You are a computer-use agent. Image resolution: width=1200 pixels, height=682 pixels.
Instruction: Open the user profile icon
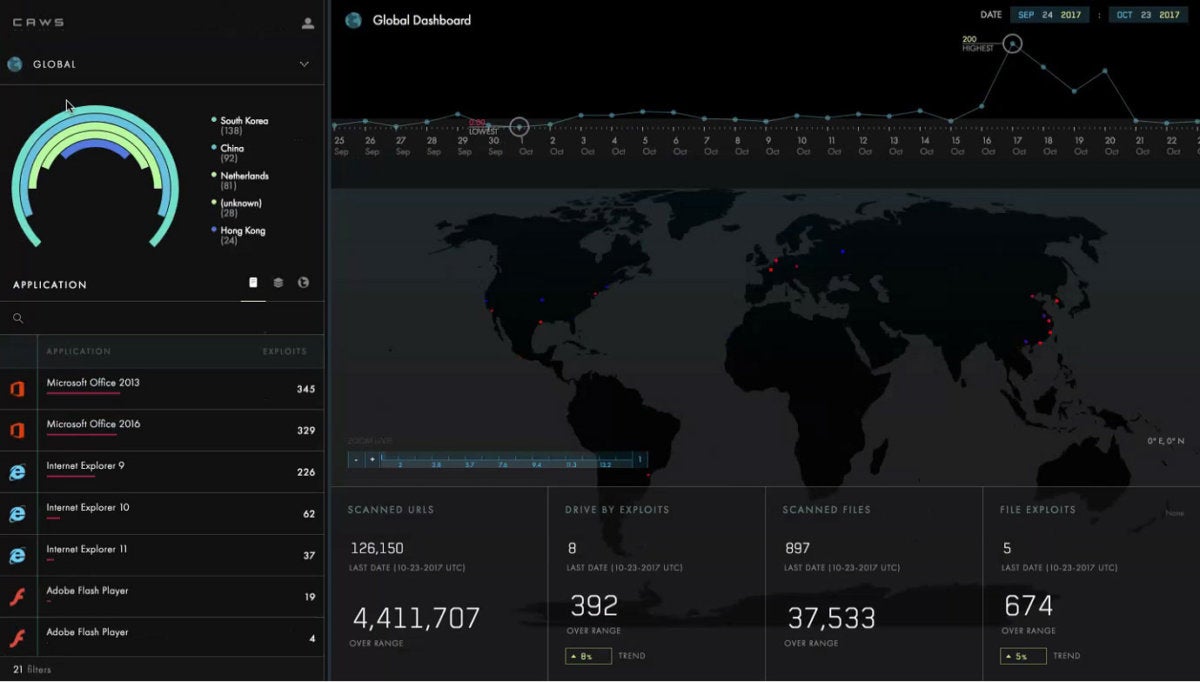(x=308, y=23)
